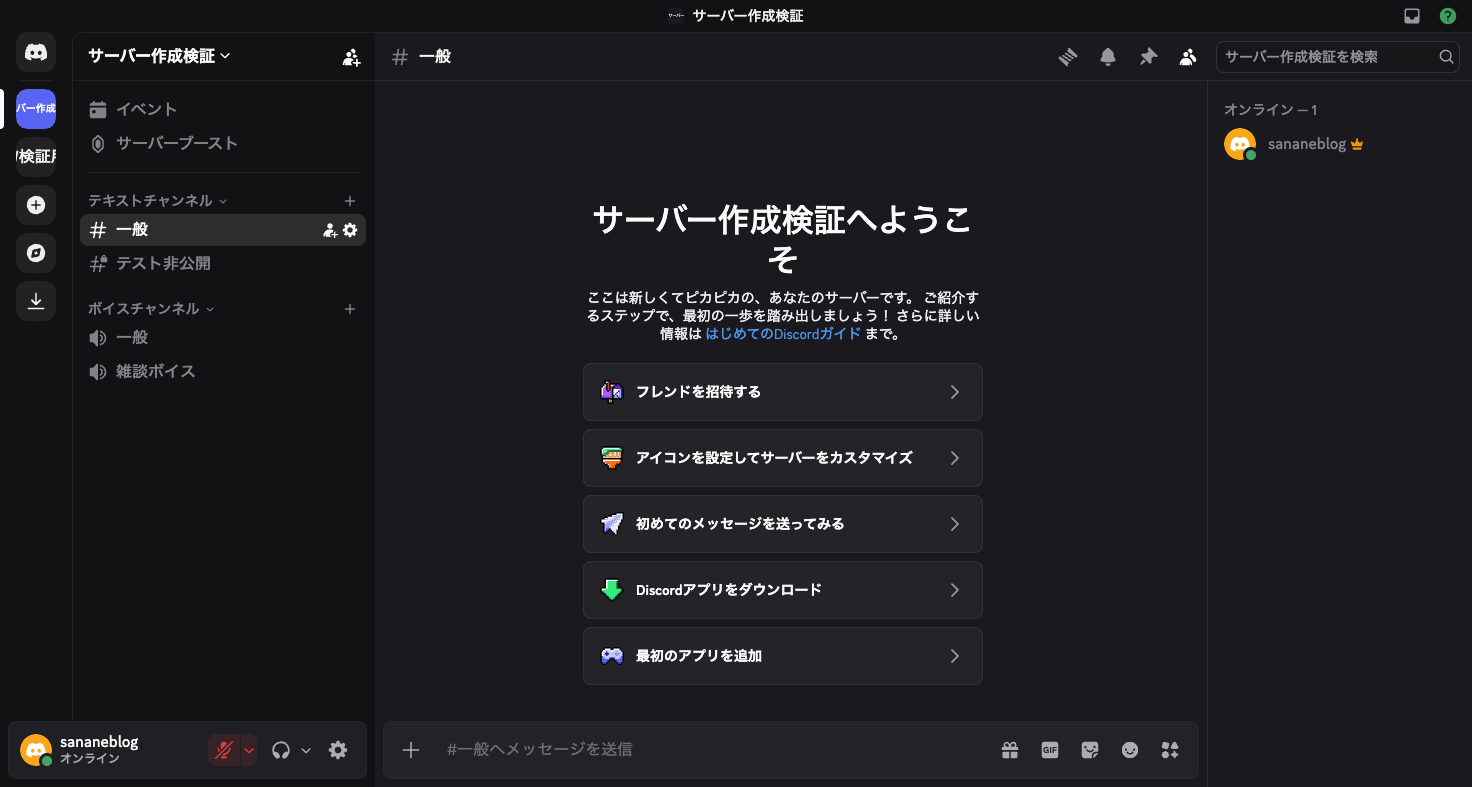
Task: Click the オンライン—1 member list heading
Action: 1270,109
